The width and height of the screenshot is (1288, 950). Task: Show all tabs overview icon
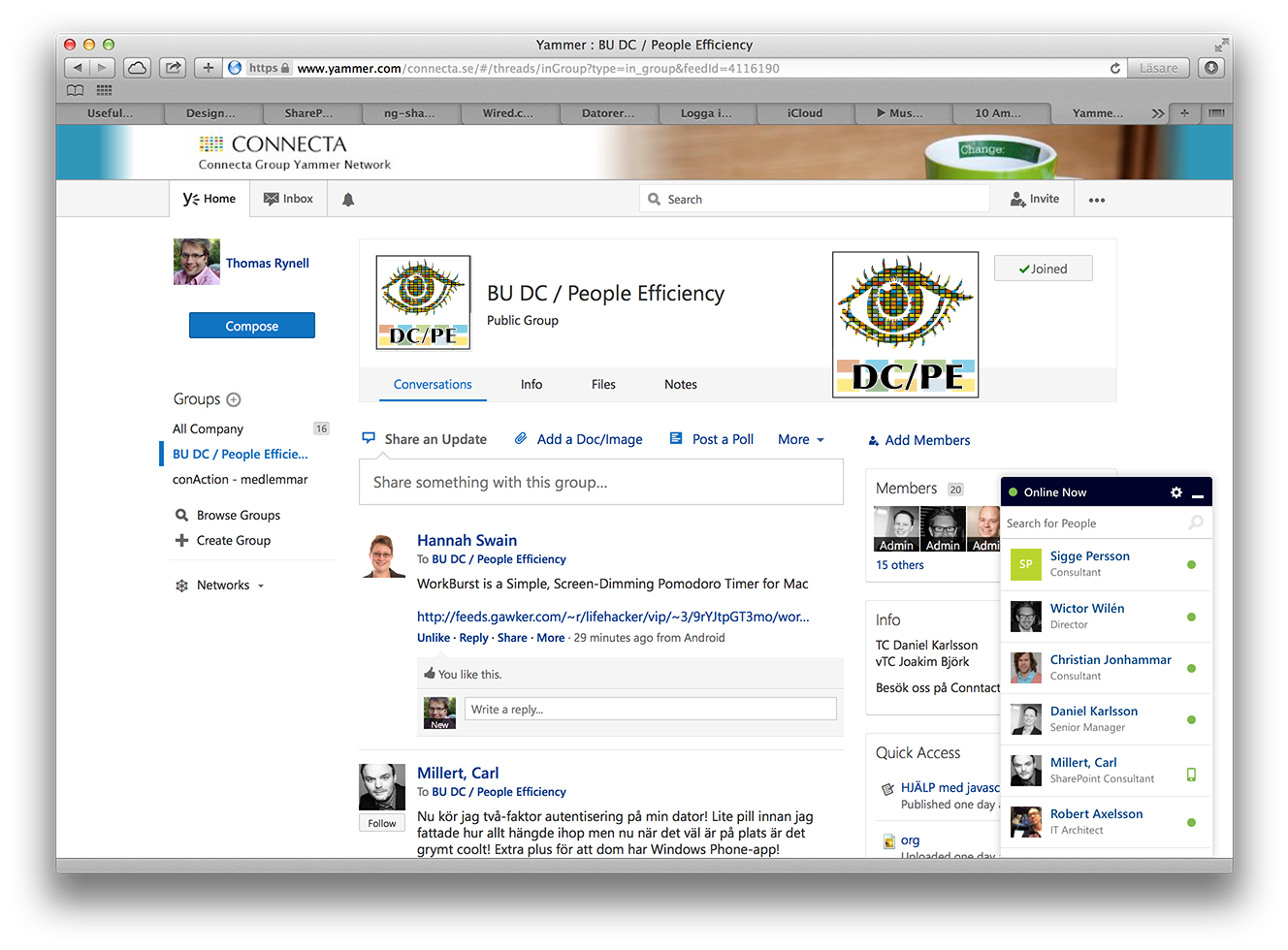tap(1216, 113)
